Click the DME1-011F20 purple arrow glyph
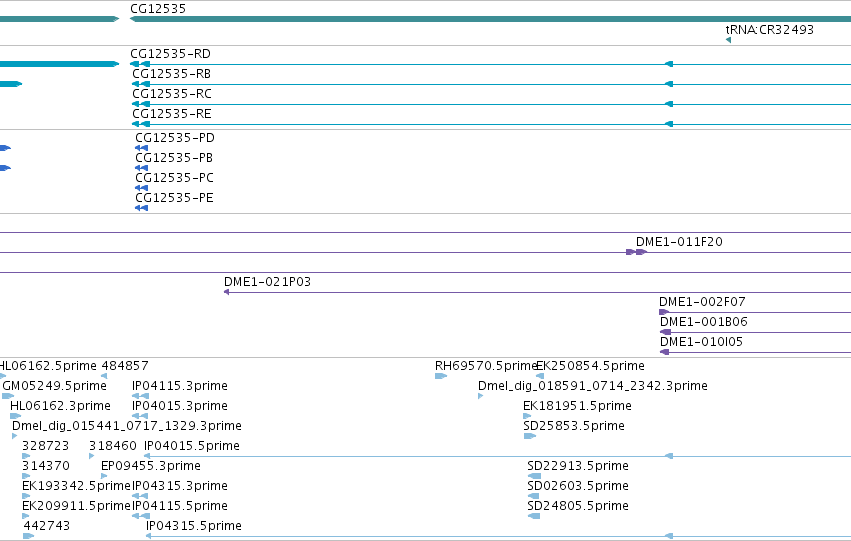The height and width of the screenshot is (541, 851). pyautogui.click(x=636, y=252)
